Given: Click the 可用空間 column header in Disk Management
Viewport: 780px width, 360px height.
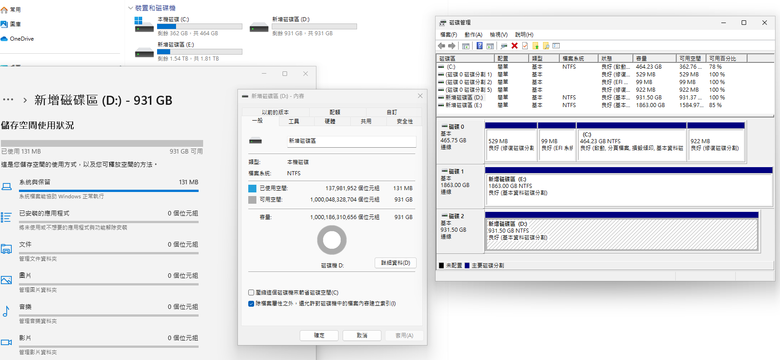Looking at the screenshot, I should [692, 59].
